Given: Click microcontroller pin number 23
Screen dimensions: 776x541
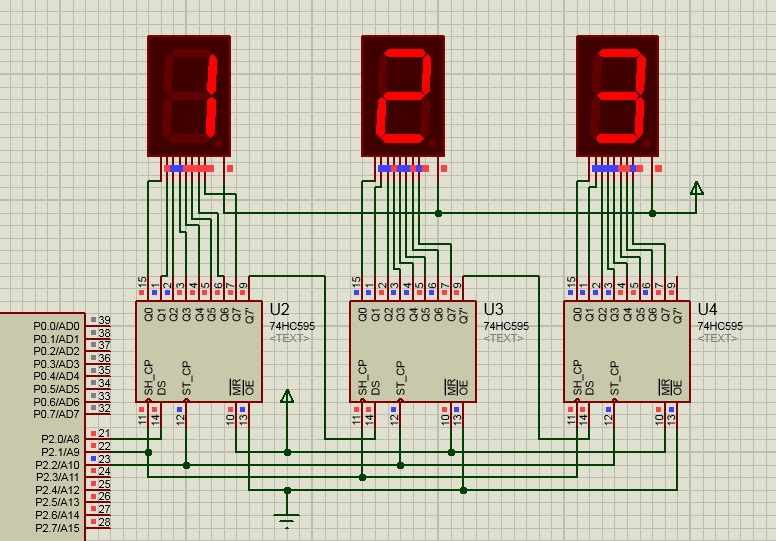Looking at the screenshot, I should tap(104, 459).
